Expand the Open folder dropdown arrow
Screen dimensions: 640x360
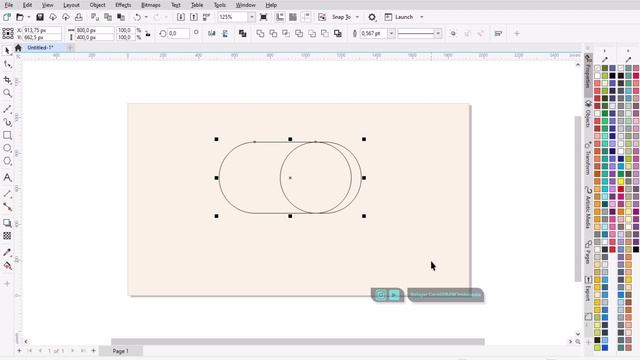[x=29, y=17]
